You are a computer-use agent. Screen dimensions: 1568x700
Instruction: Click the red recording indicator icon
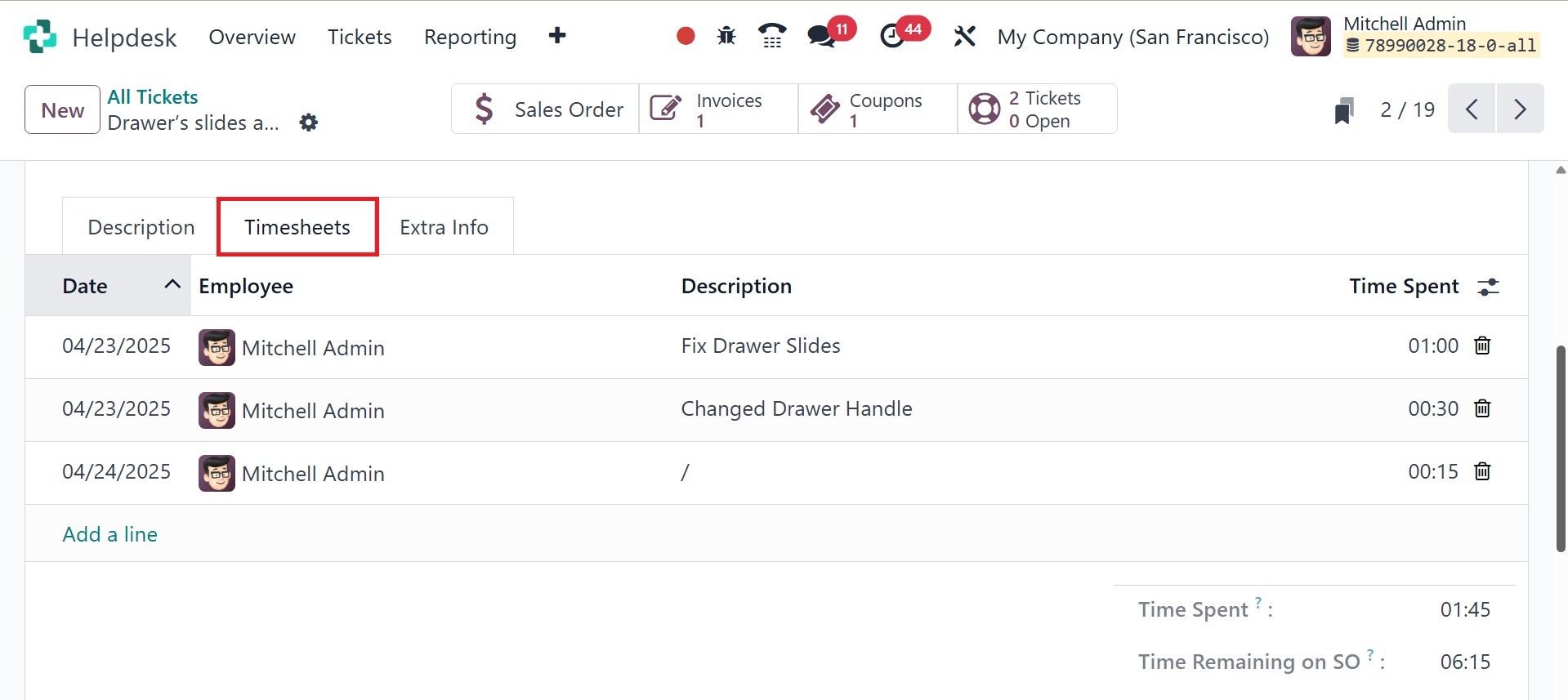(686, 36)
